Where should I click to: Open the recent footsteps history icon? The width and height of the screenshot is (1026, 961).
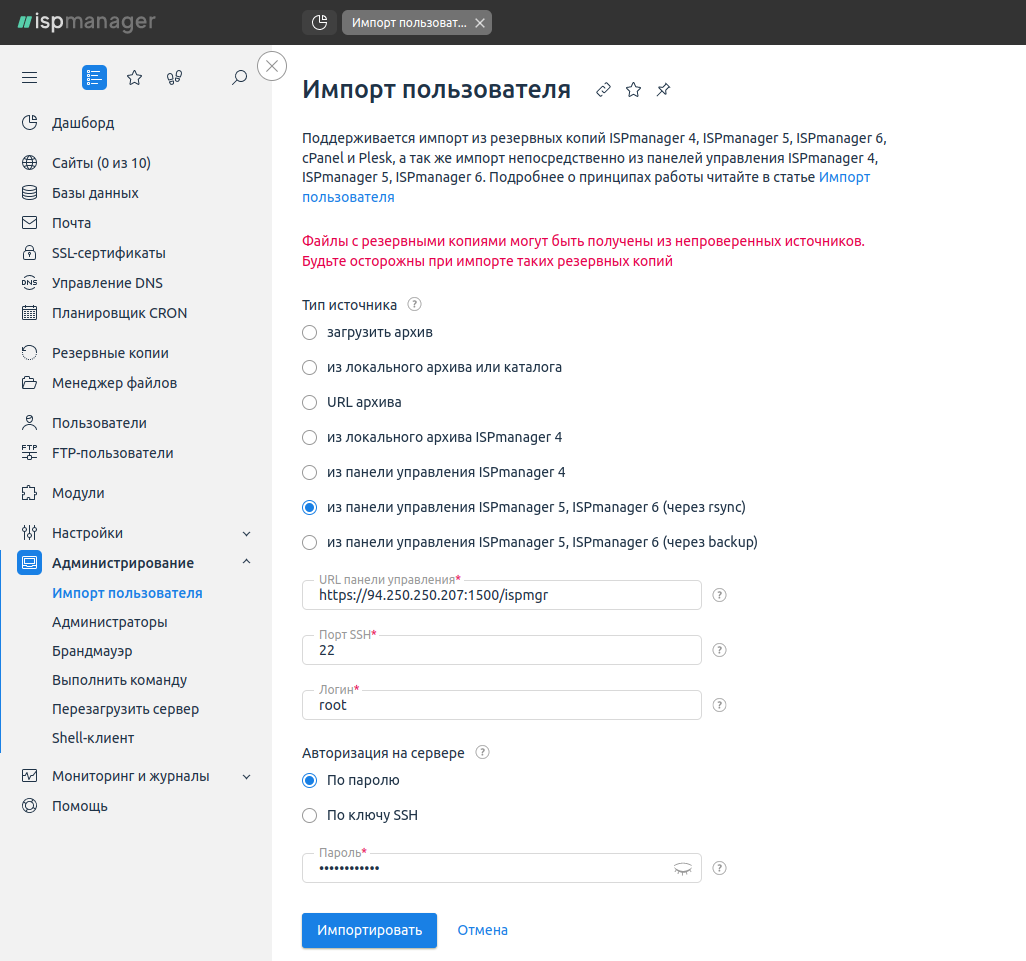[174, 78]
